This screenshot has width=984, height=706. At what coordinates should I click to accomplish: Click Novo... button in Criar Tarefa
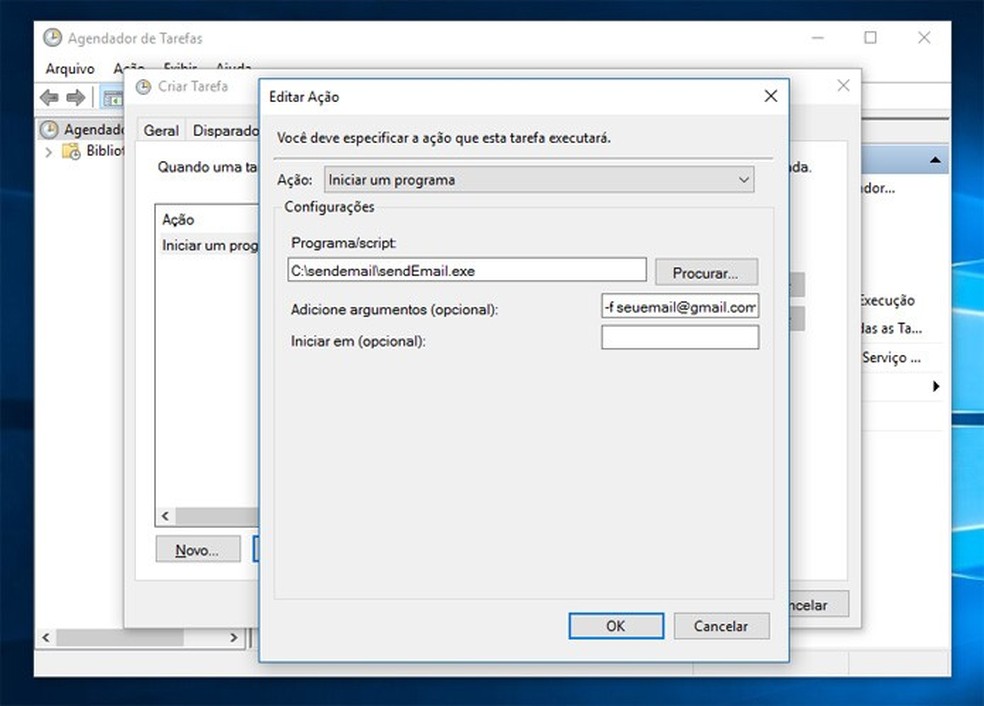click(x=198, y=549)
